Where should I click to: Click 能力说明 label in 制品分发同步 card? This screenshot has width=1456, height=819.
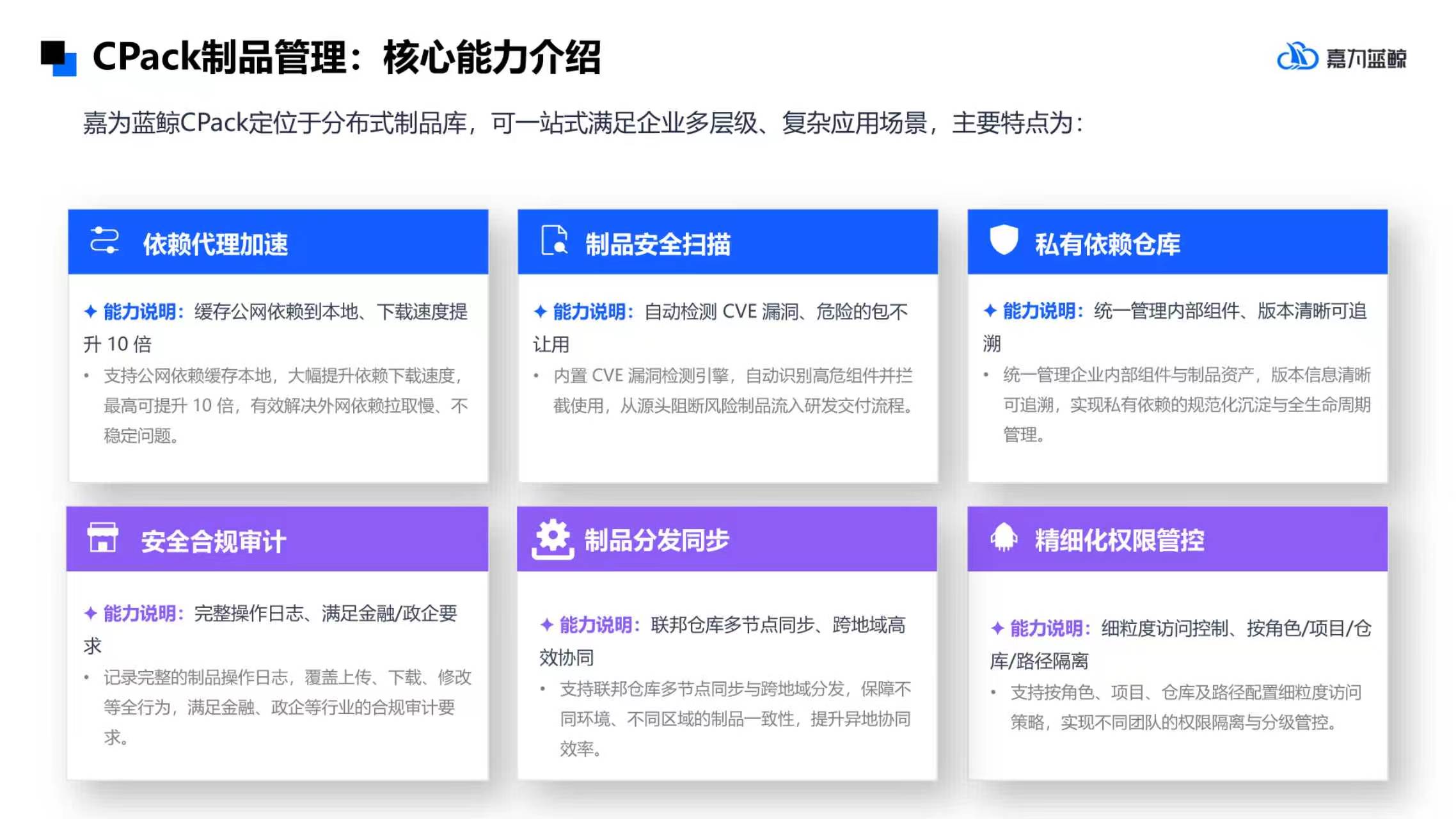(600, 624)
